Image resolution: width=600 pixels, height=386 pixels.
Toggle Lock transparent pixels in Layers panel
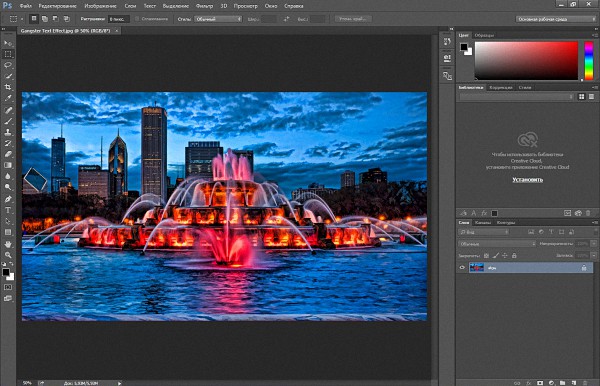486,256
